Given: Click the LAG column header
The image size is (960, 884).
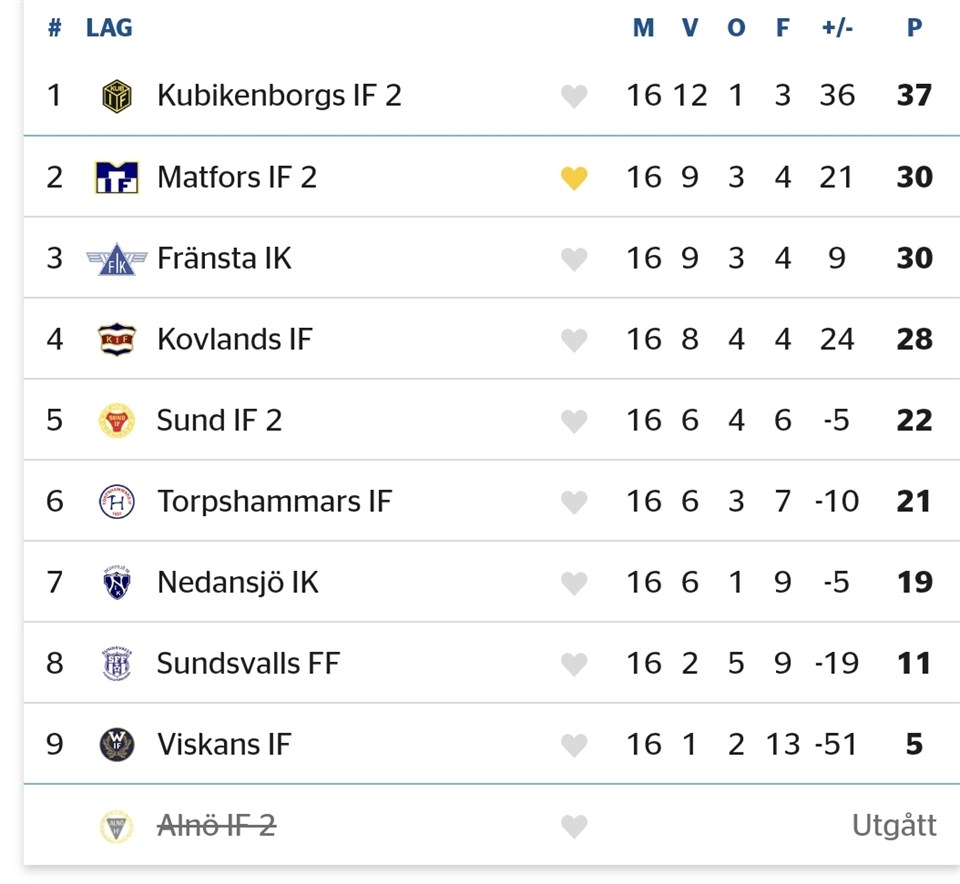Looking at the screenshot, I should pyautogui.click(x=109, y=28).
